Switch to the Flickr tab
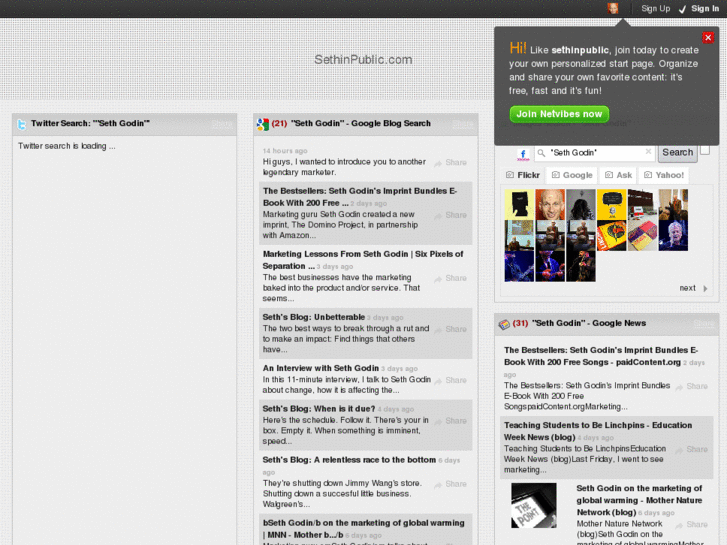 click(x=523, y=175)
